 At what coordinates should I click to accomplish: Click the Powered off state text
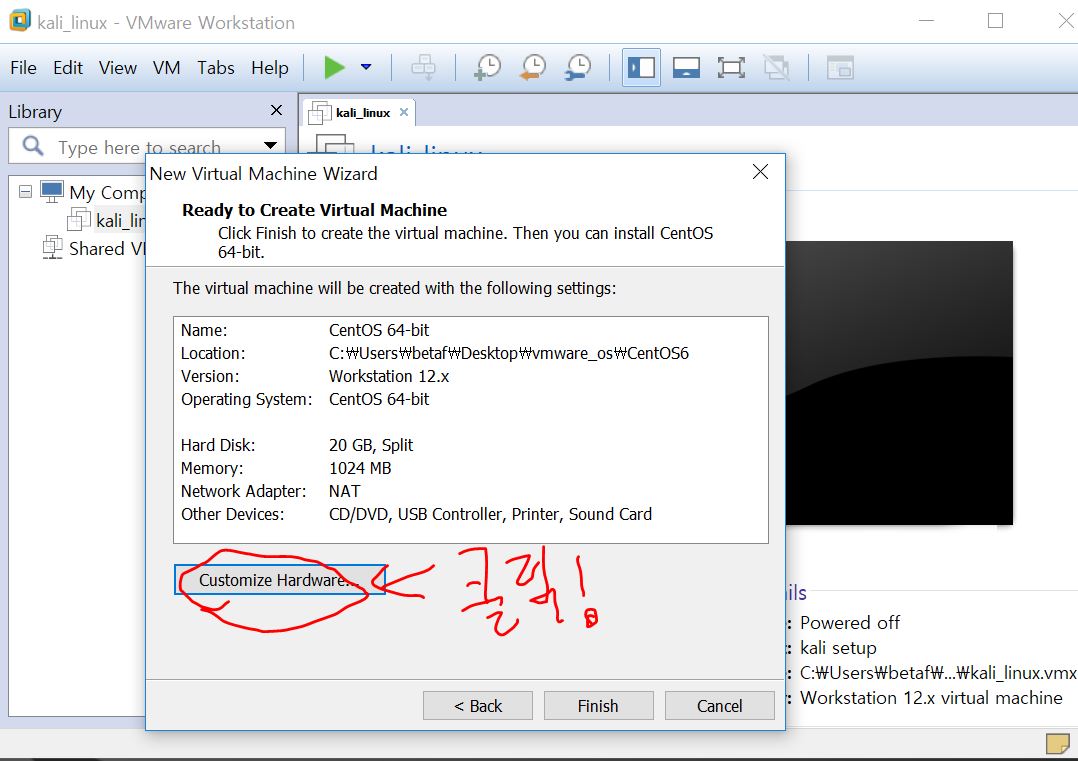click(x=850, y=623)
